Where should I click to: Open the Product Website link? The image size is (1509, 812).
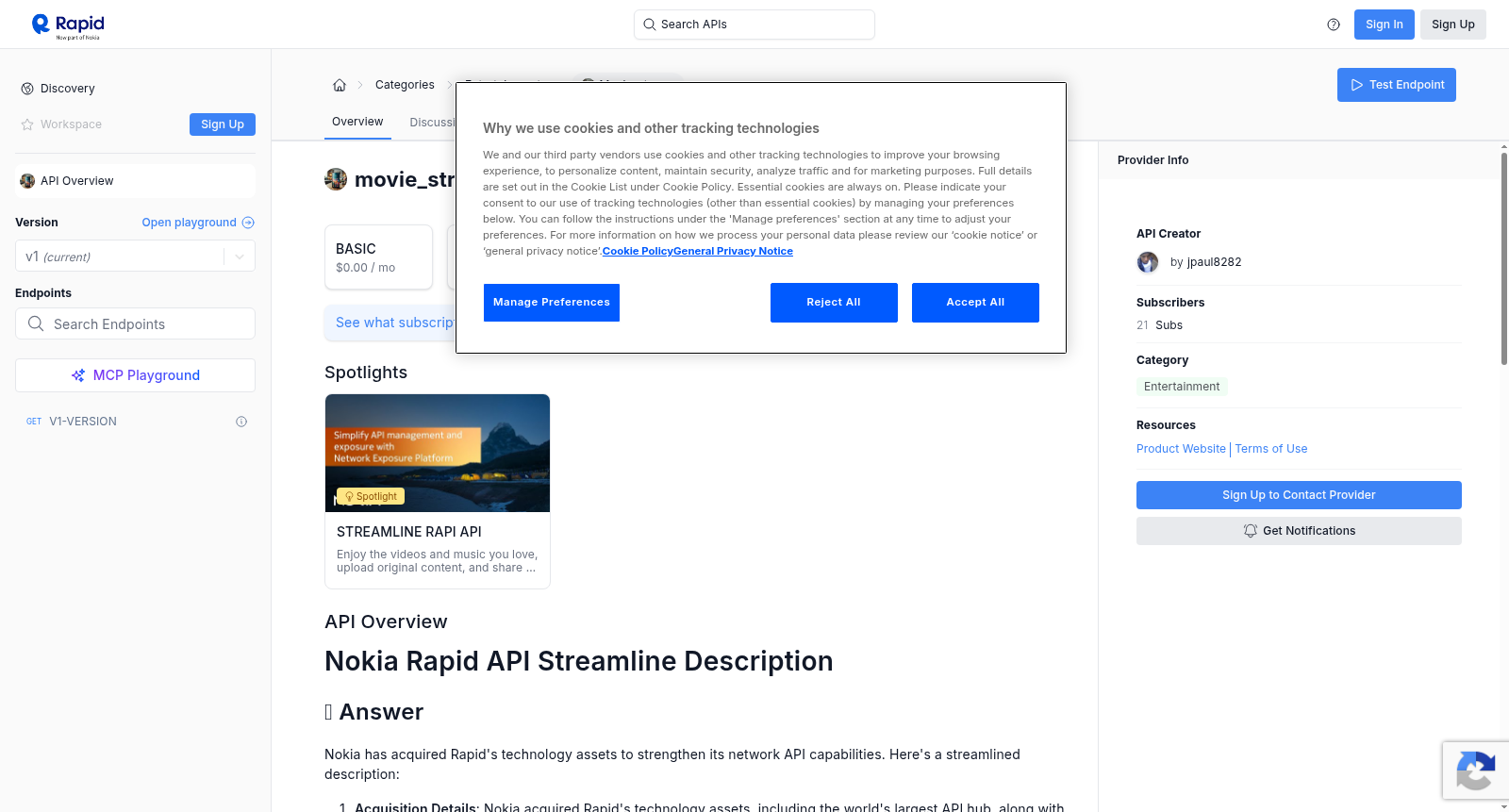point(1181,449)
